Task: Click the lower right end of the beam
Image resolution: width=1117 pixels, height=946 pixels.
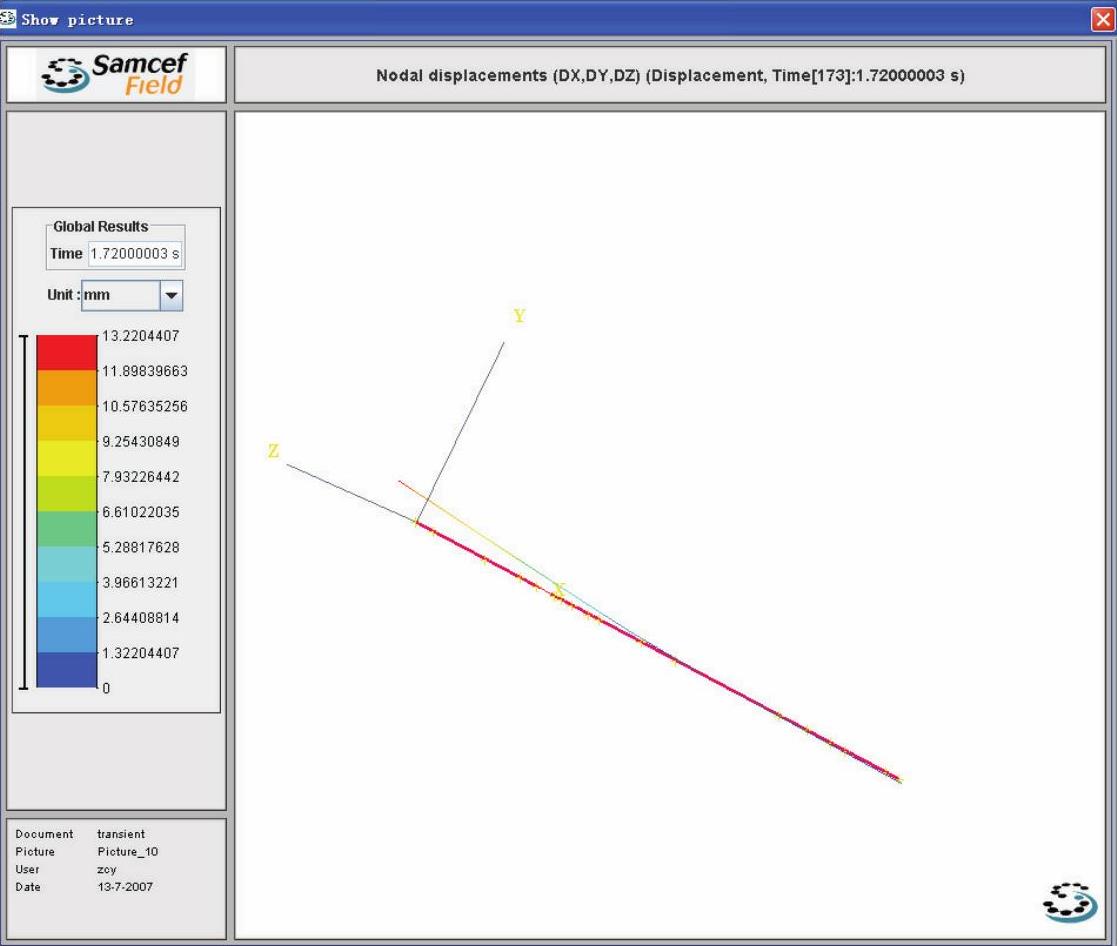Action: [x=897, y=779]
